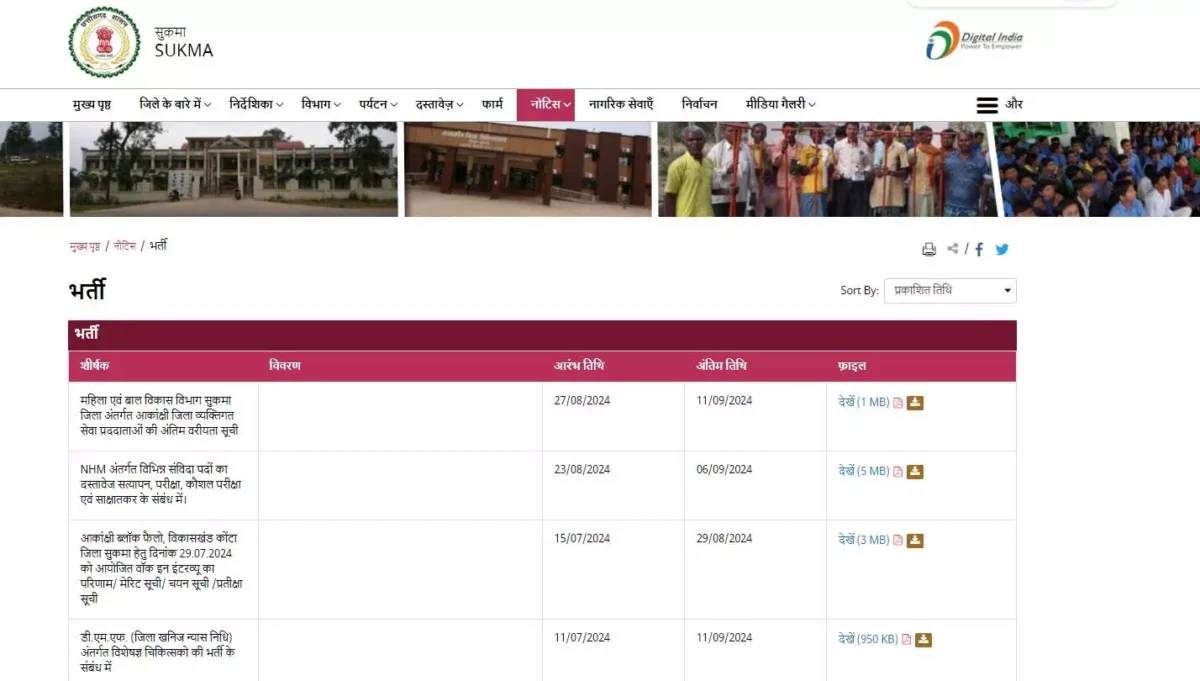1200x681 pixels.
Task: Download the 1 MB file via download icon
Action: 915,403
